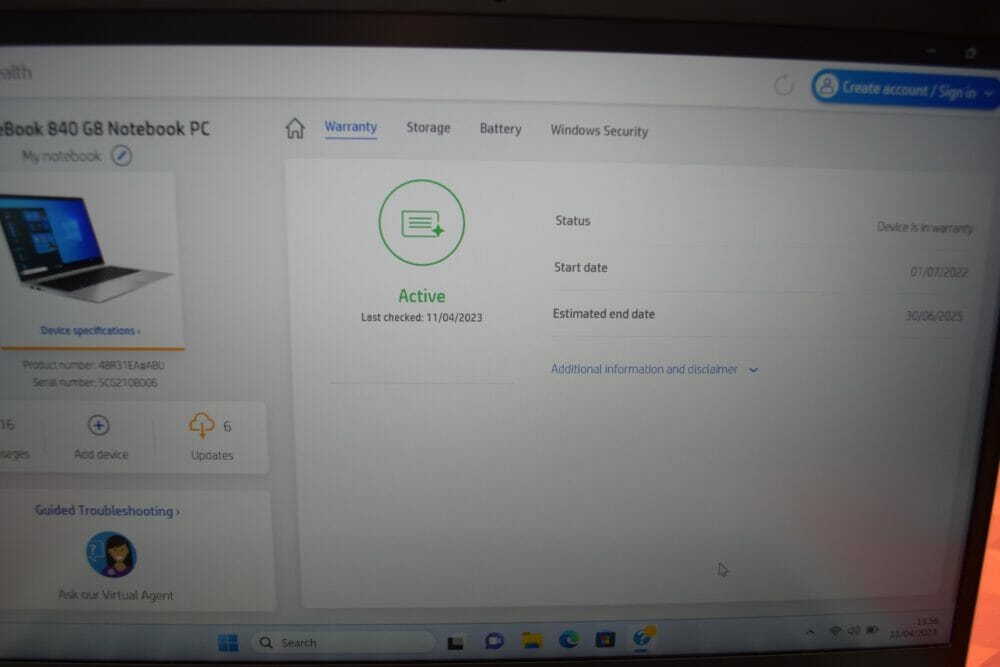Open the Warranty tab

pos(351,126)
